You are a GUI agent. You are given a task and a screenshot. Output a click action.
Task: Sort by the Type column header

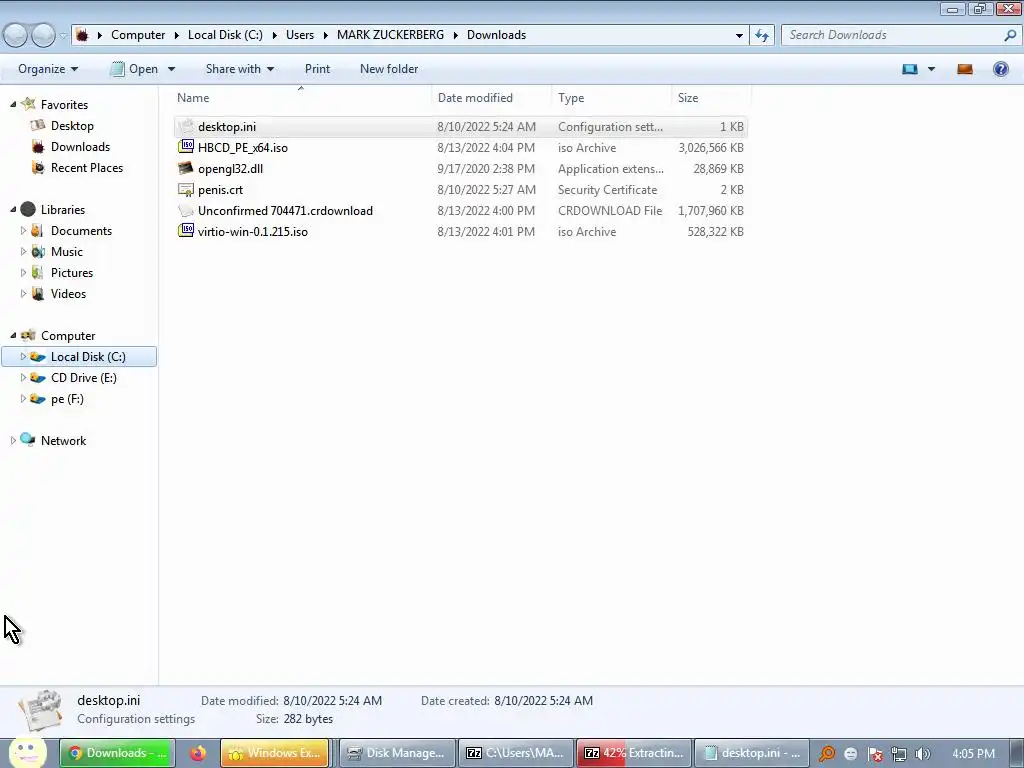pyautogui.click(x=611, y=97)
